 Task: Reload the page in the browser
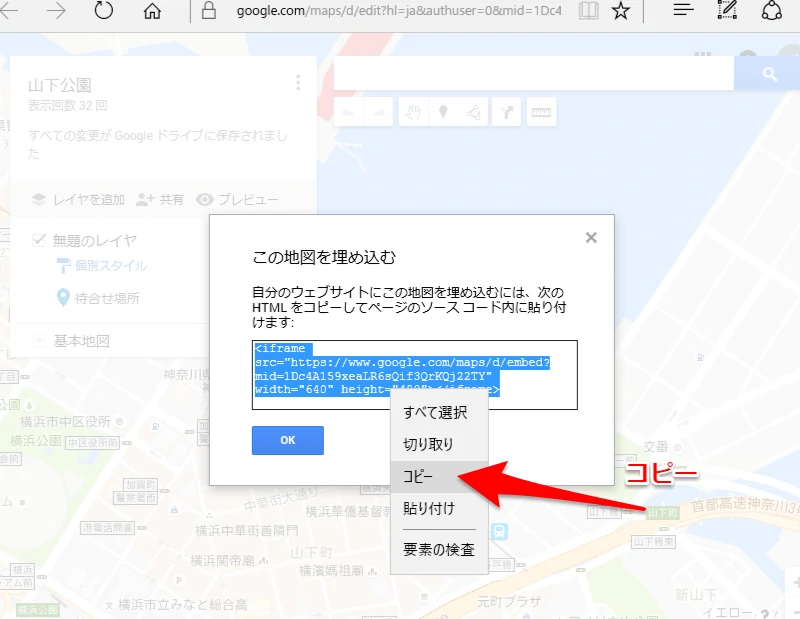click(x=103, y=10)
